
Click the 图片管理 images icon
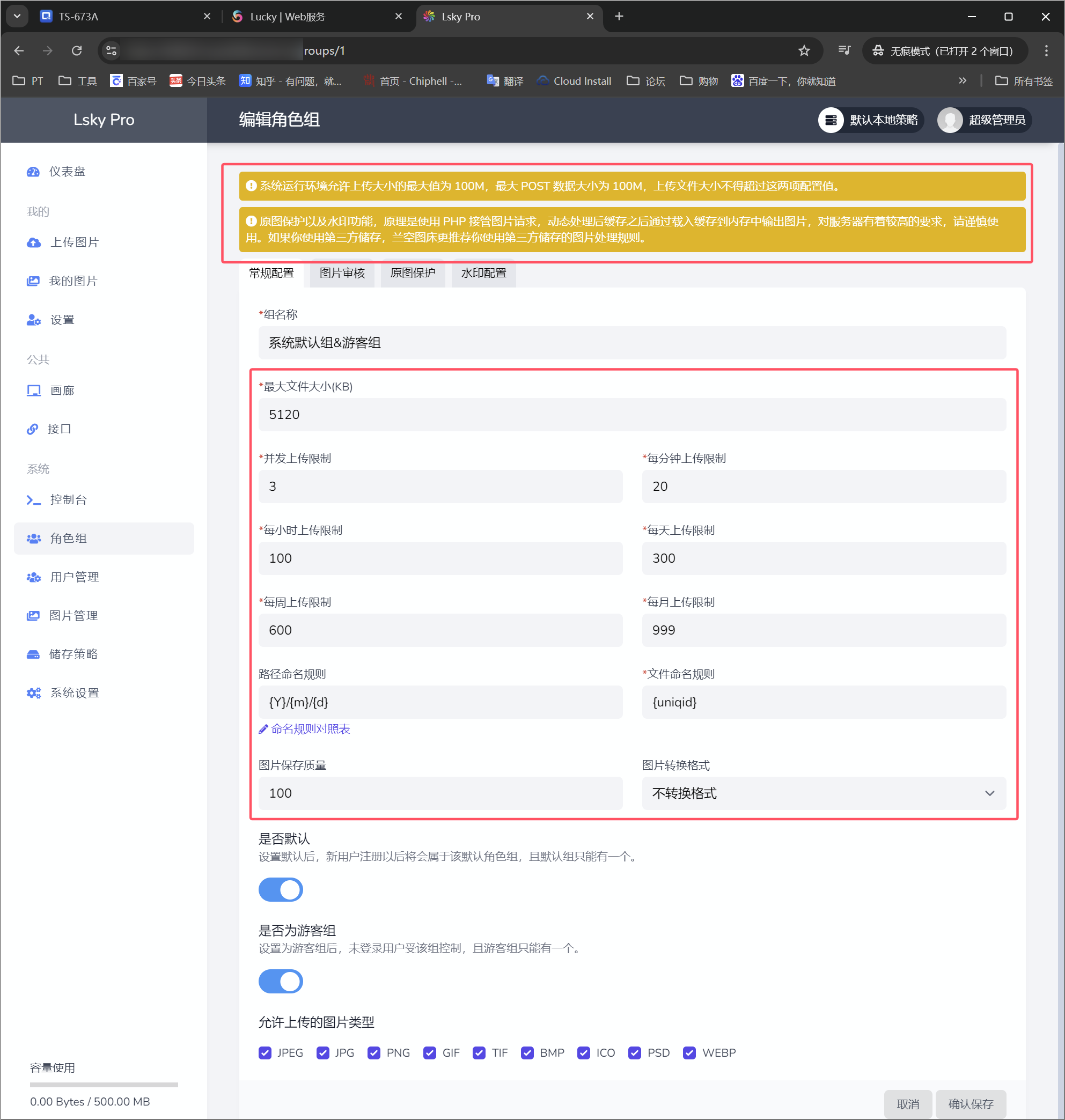33,615
